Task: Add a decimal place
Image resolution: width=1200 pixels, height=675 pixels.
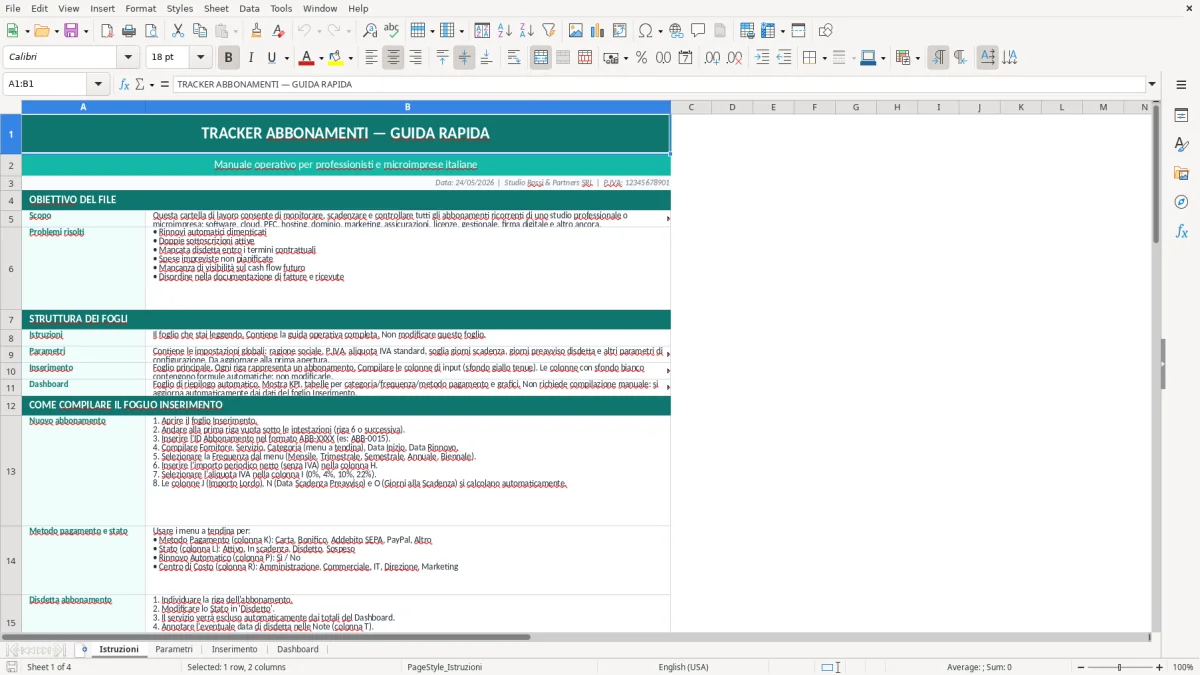Action: [x=712, y=58]
